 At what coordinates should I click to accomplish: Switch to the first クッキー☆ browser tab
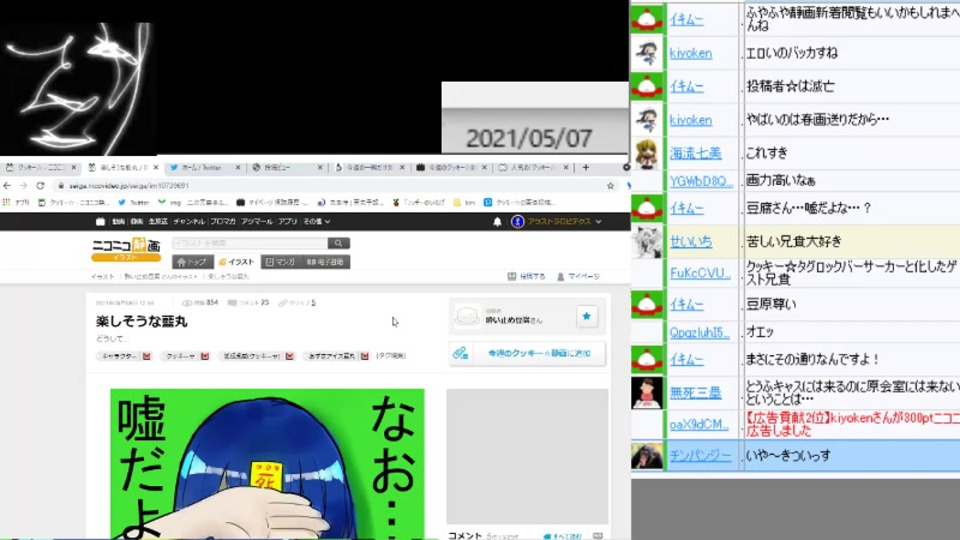[x=40, y=167]
